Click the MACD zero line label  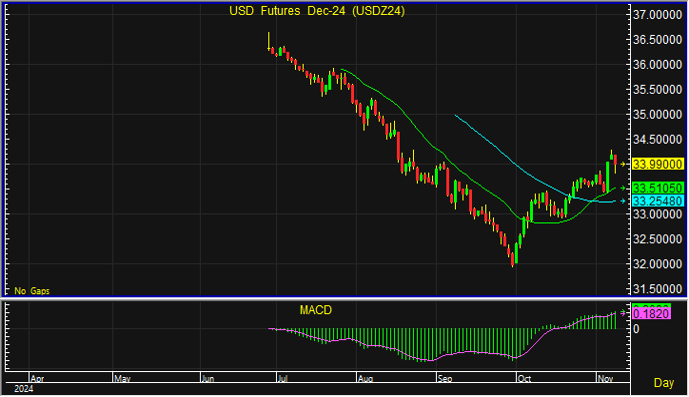[x=636, y=329]
